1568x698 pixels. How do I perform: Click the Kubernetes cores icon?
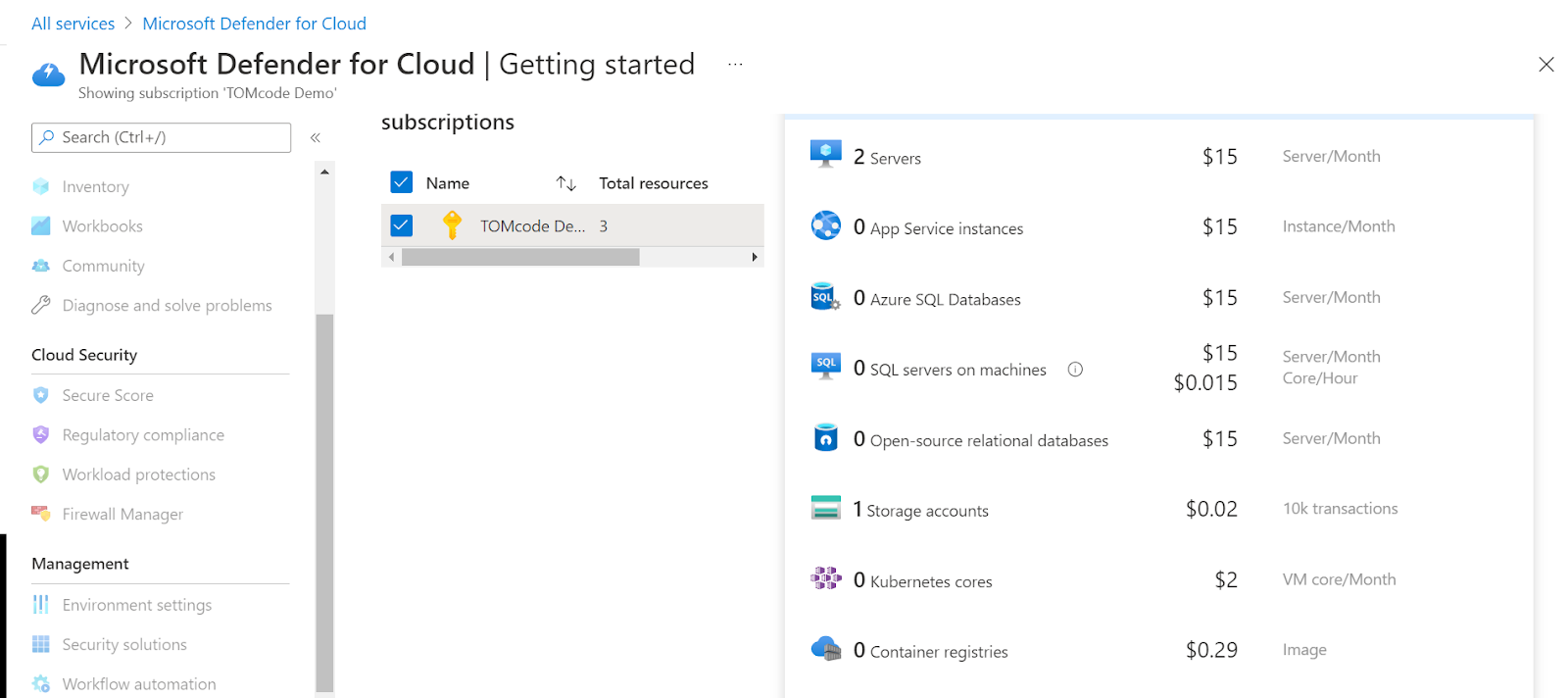(826, 578)
